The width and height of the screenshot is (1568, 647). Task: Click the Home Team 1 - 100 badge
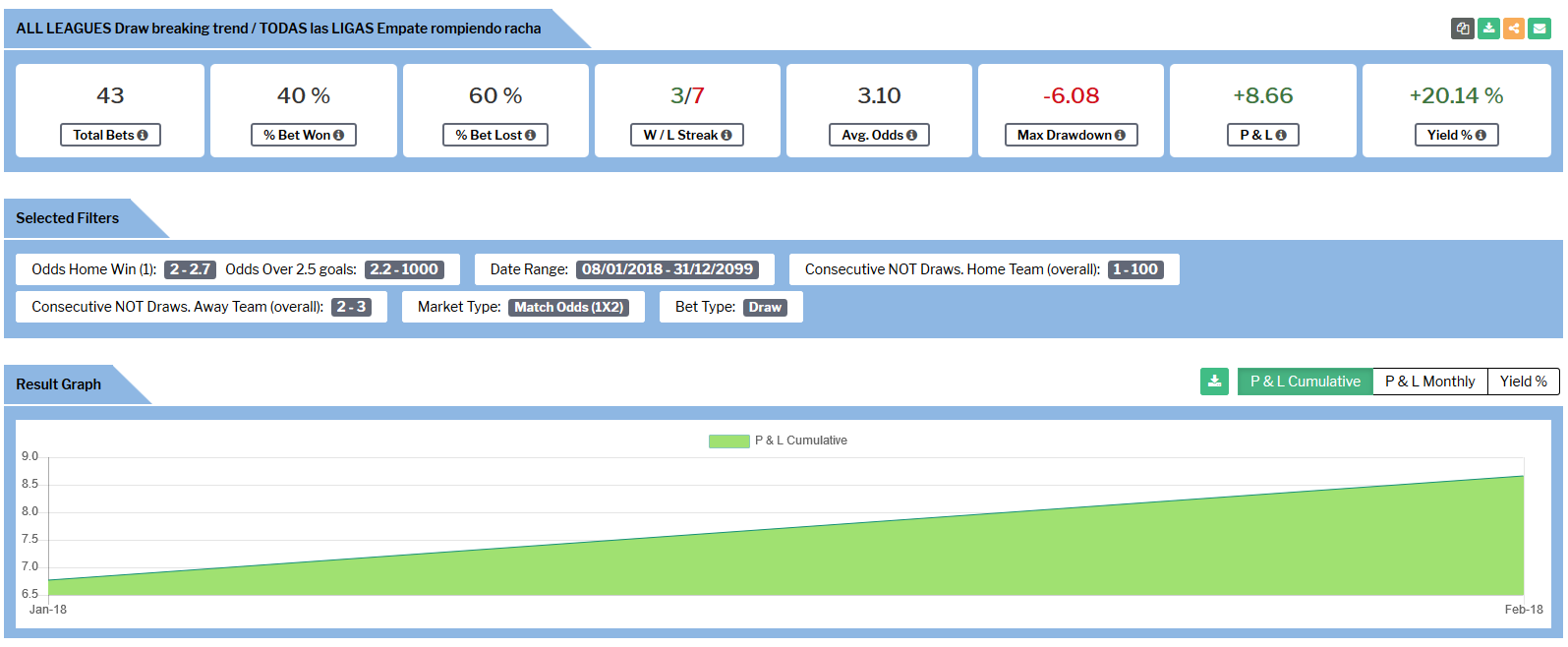[1135, 269]
